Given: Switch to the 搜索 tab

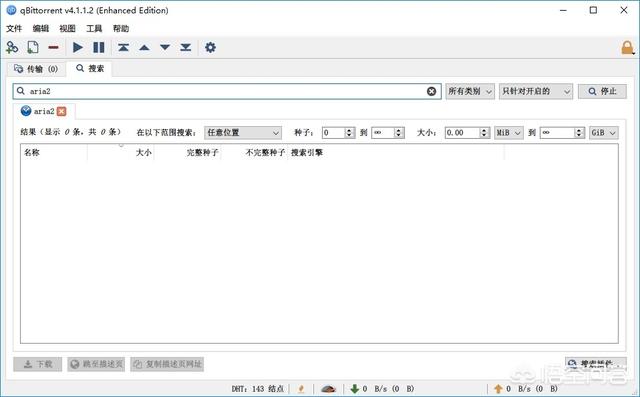Looking at the screenshot, I should [90, 69].
